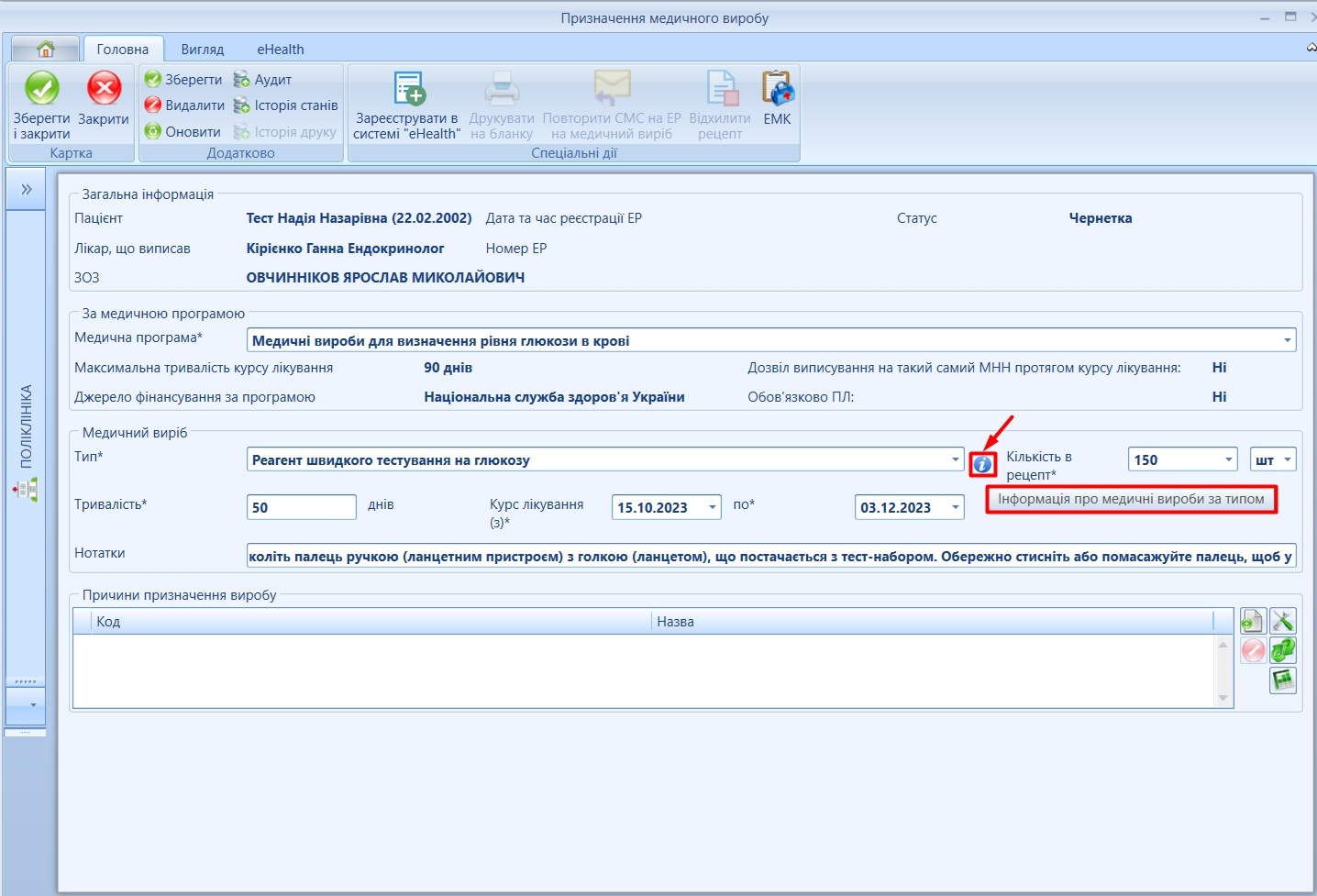Click ОВЧИННІКОВ ЯРОСЛАВ МИКОЛАЙОВИЧ text
Image resolution: width=1317 pixels, height=896 pixels.
coord(385,278)
